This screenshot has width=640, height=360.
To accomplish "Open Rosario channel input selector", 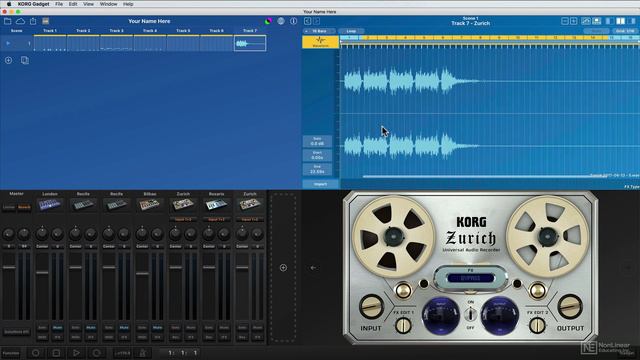I will 216,219.
